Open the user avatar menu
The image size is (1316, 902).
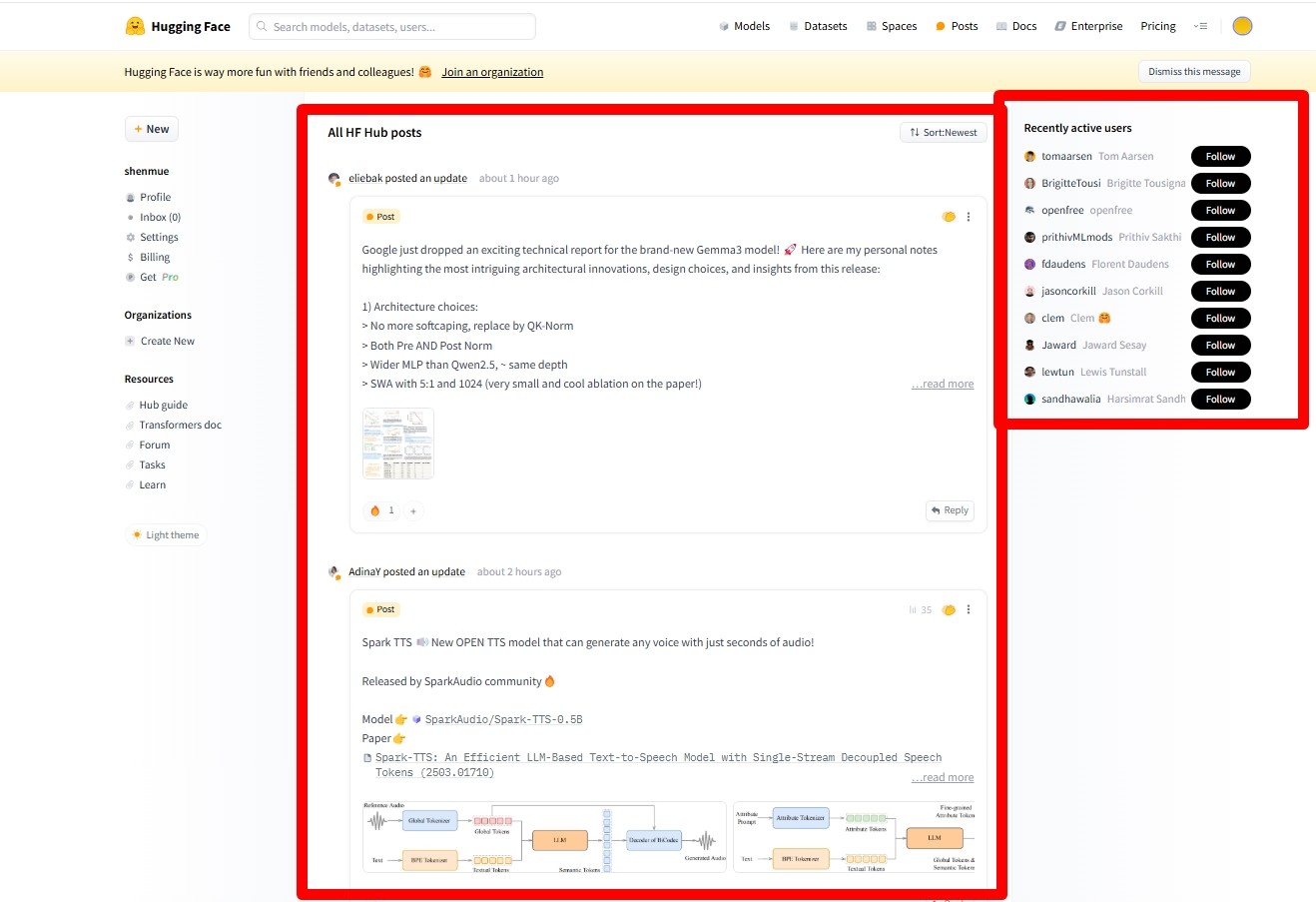(1242, 26)
